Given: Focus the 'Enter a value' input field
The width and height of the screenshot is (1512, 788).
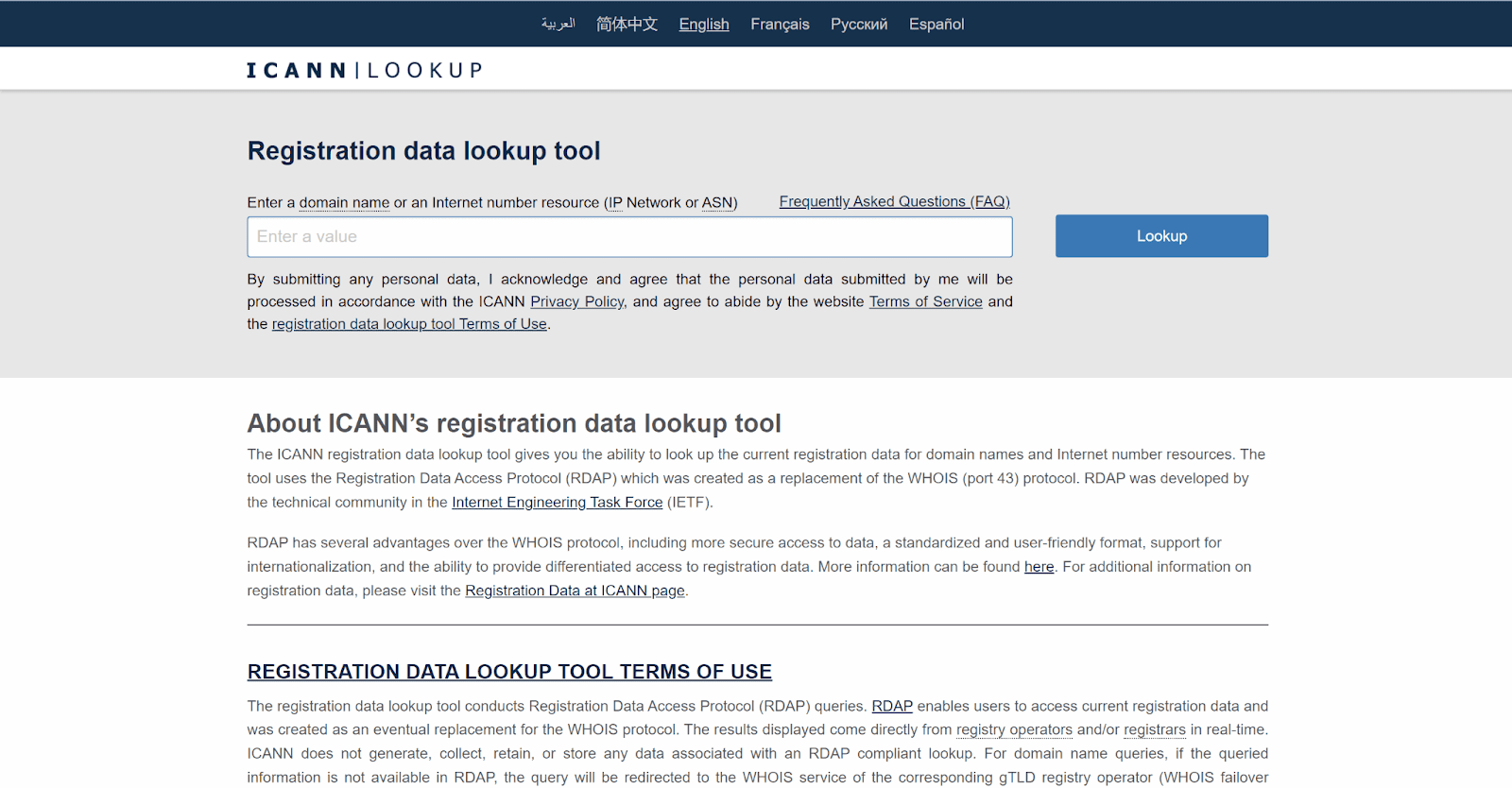Looking at the screenshot, I should tap(629, 237).
